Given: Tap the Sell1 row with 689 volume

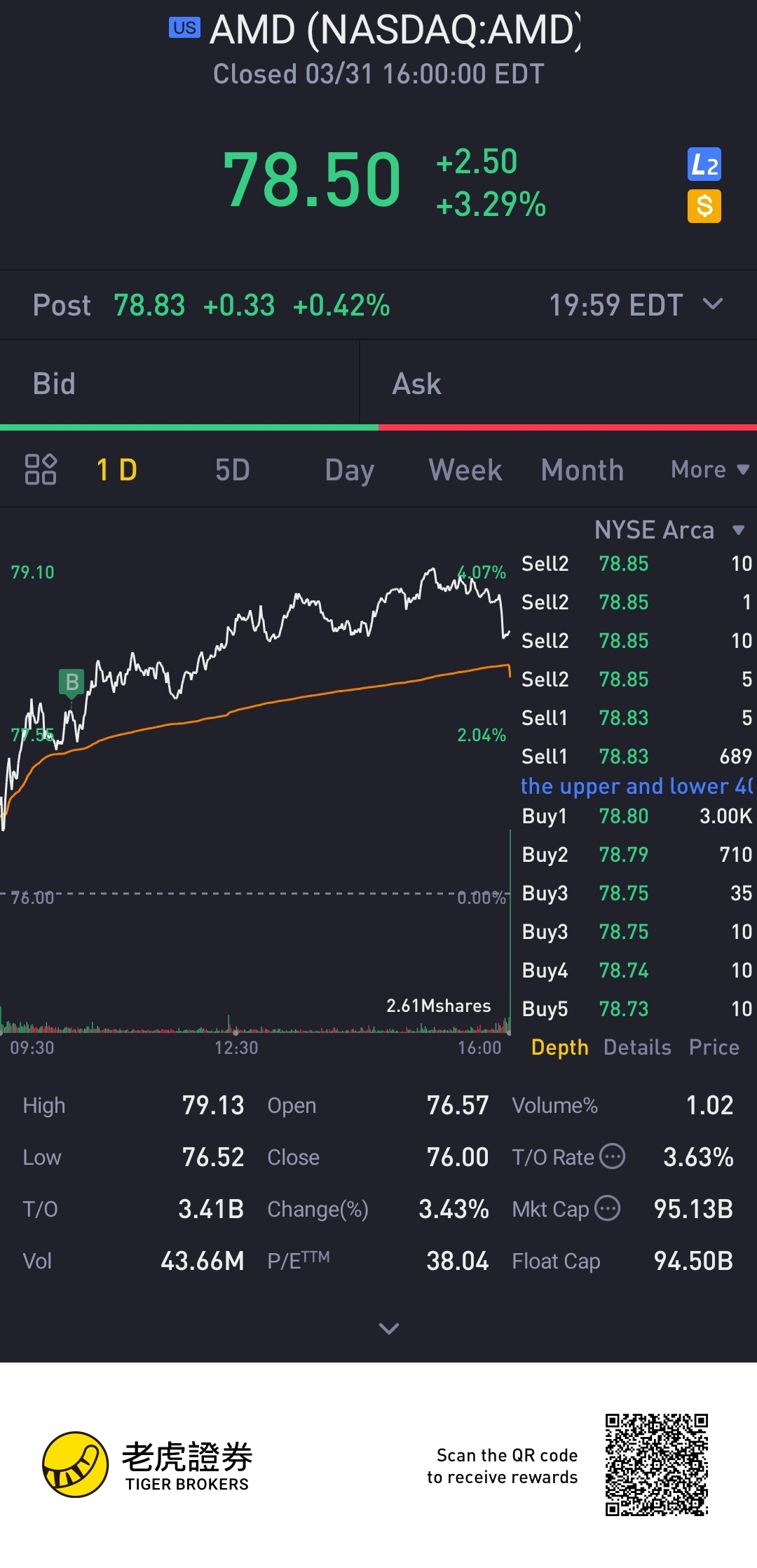Looking at the screenshot, I should coord(636,757).
